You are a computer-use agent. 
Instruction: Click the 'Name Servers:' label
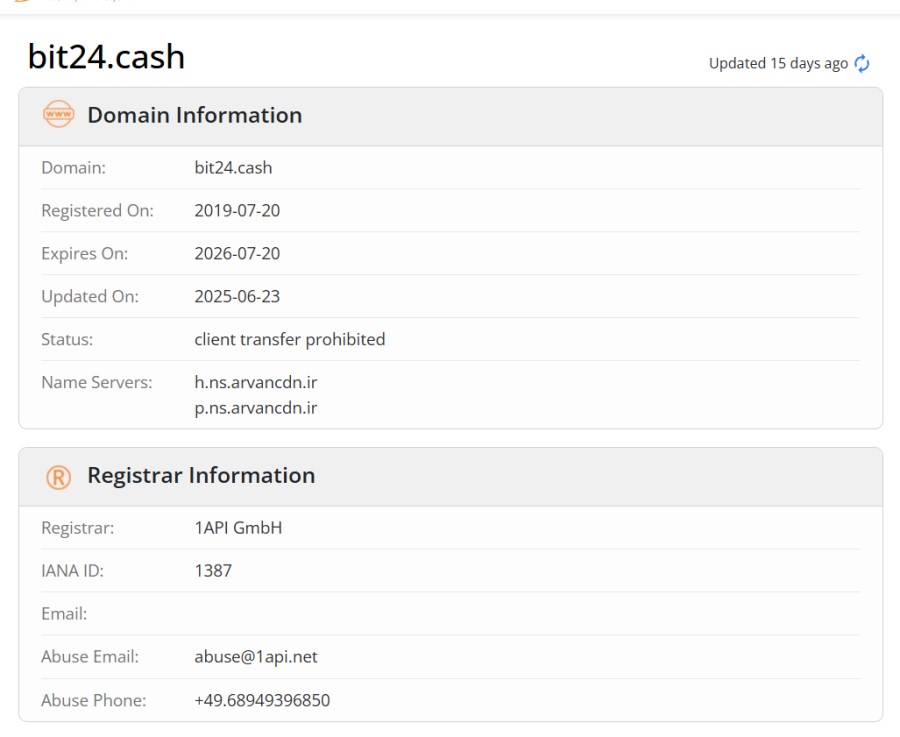click(x=97, y=383)
